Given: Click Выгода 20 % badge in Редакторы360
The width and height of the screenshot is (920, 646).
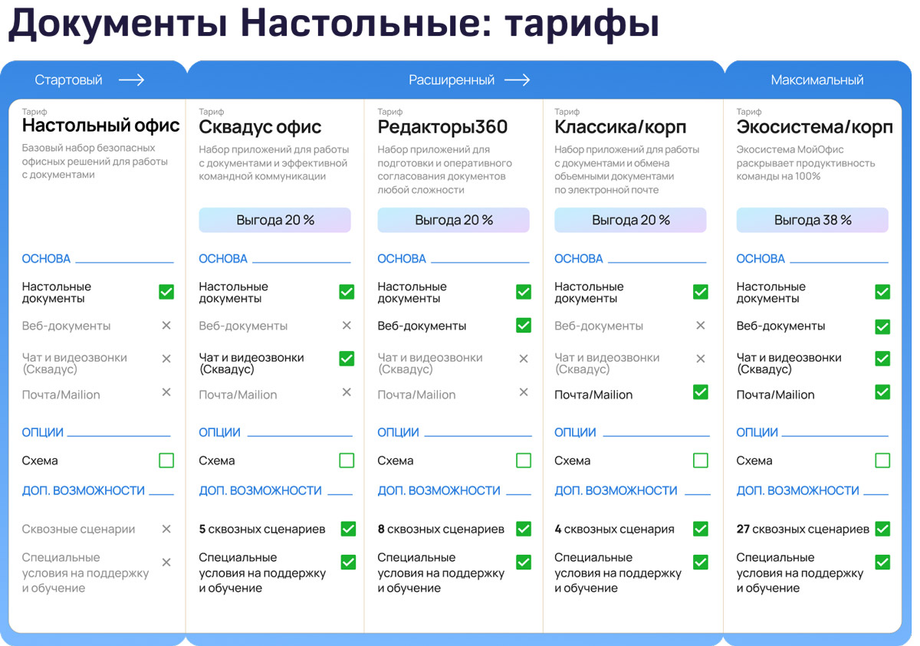Looking at the screenshot, I should 453,220.
